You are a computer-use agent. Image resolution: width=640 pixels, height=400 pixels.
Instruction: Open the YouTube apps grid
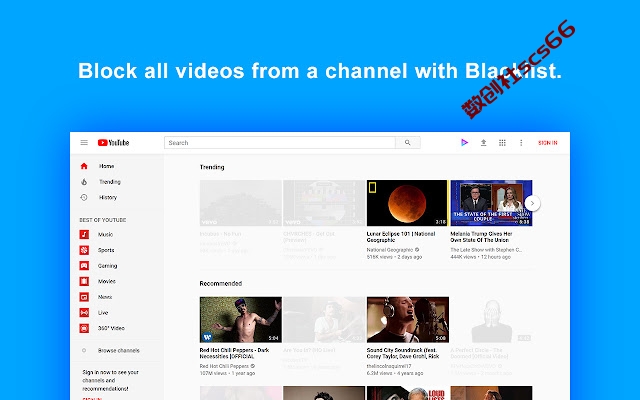tap(502, 142)
